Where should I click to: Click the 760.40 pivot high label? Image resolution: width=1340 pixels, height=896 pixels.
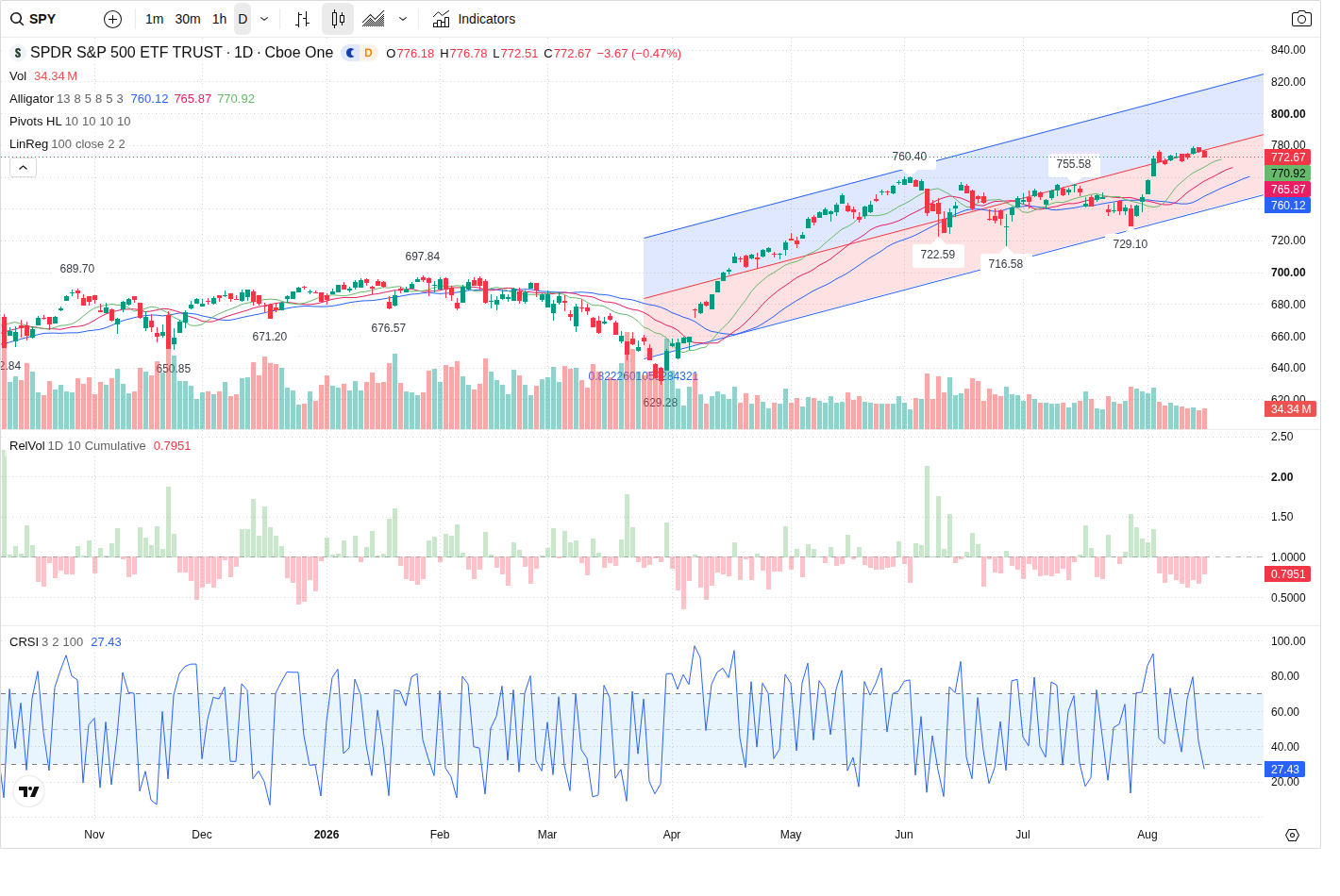pyautogui.click(x=910, y=157)
